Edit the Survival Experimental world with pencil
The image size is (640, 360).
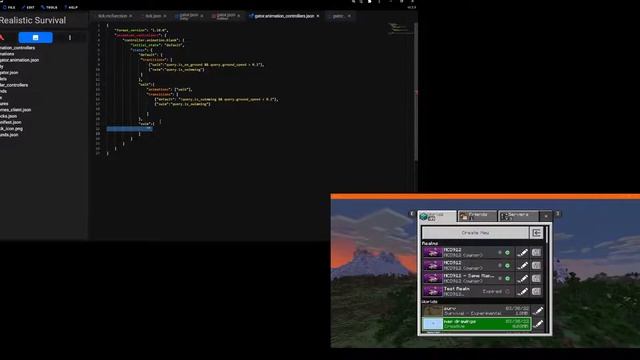coord(538,311)
